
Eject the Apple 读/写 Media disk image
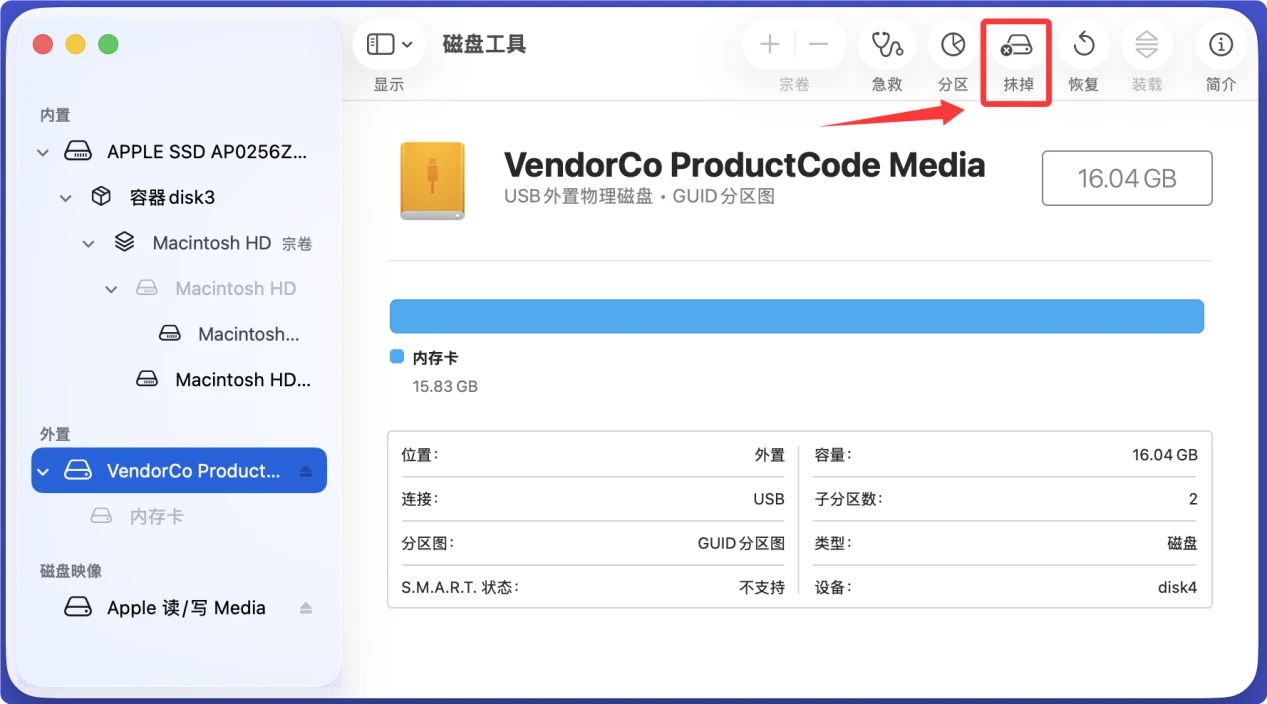coord(306,607)
